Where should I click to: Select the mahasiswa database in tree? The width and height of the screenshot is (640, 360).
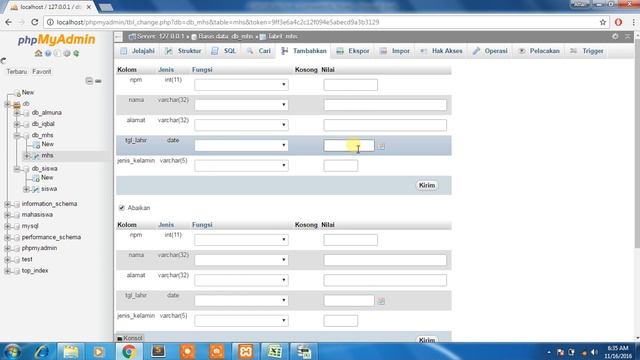point(37,215)
